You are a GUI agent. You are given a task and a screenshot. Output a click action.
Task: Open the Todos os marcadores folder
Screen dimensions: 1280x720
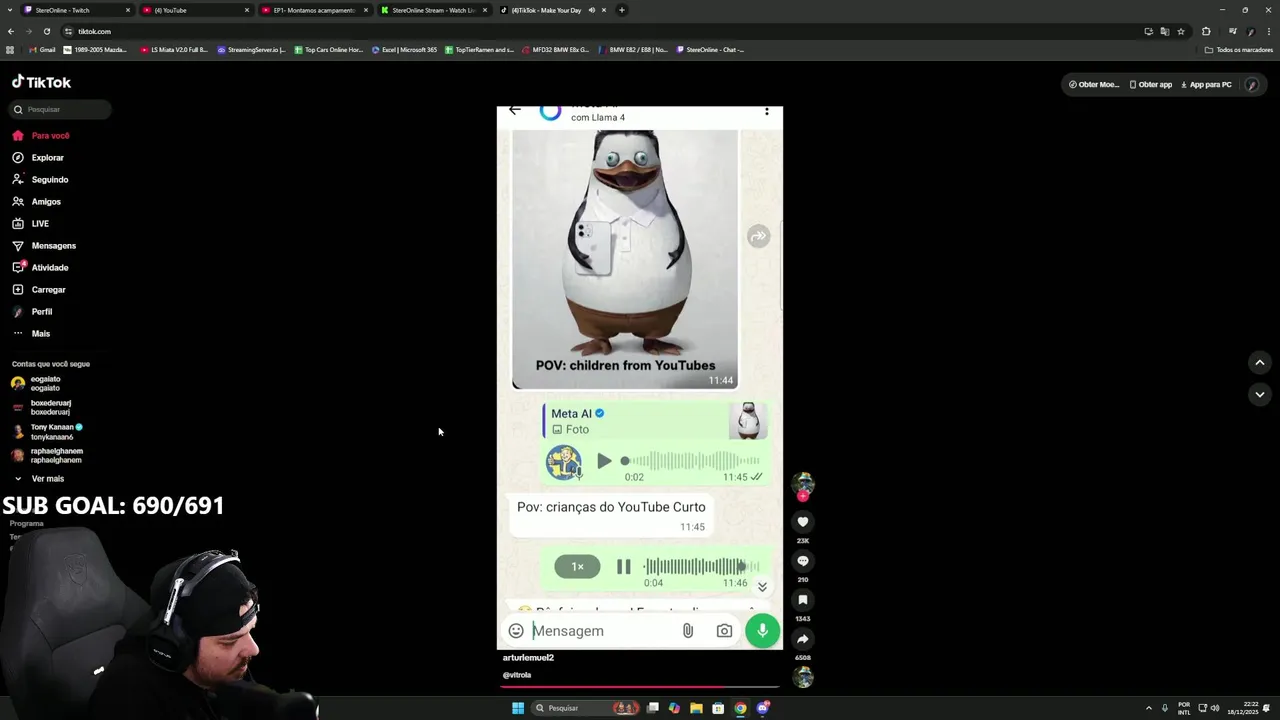point(1239,49)
